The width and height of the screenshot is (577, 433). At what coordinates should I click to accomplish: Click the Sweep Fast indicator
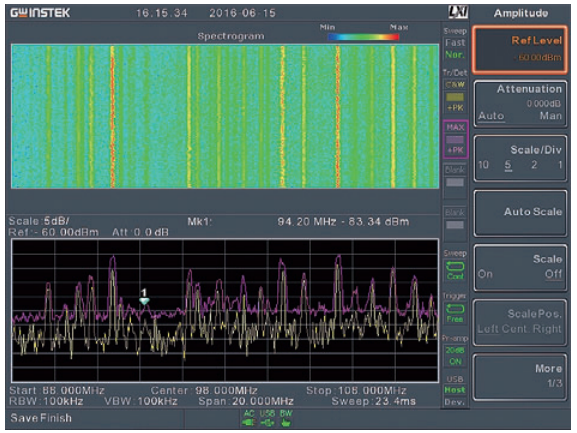point(455,43)
